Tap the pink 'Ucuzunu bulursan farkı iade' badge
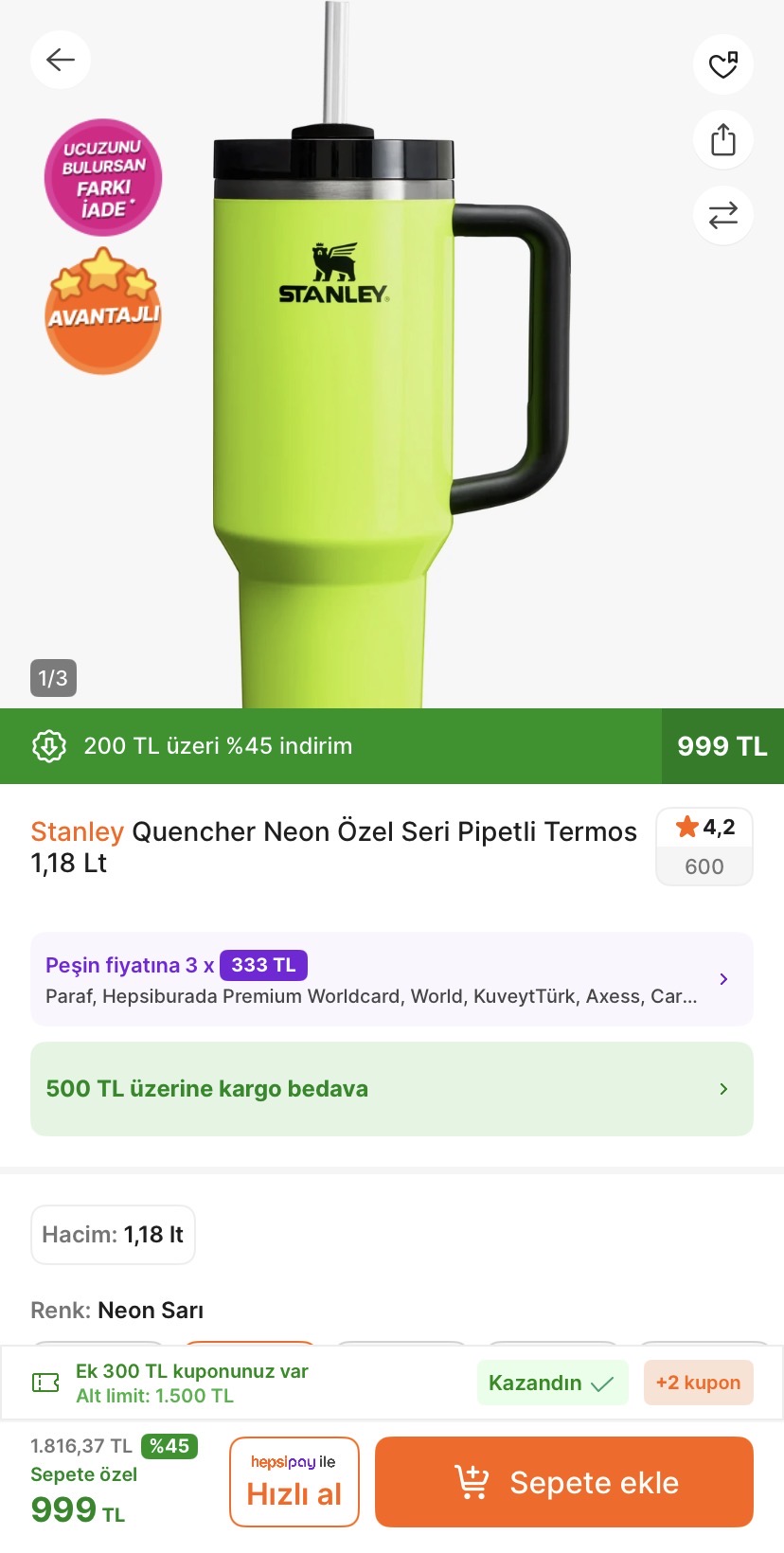 tap(103, 178)
